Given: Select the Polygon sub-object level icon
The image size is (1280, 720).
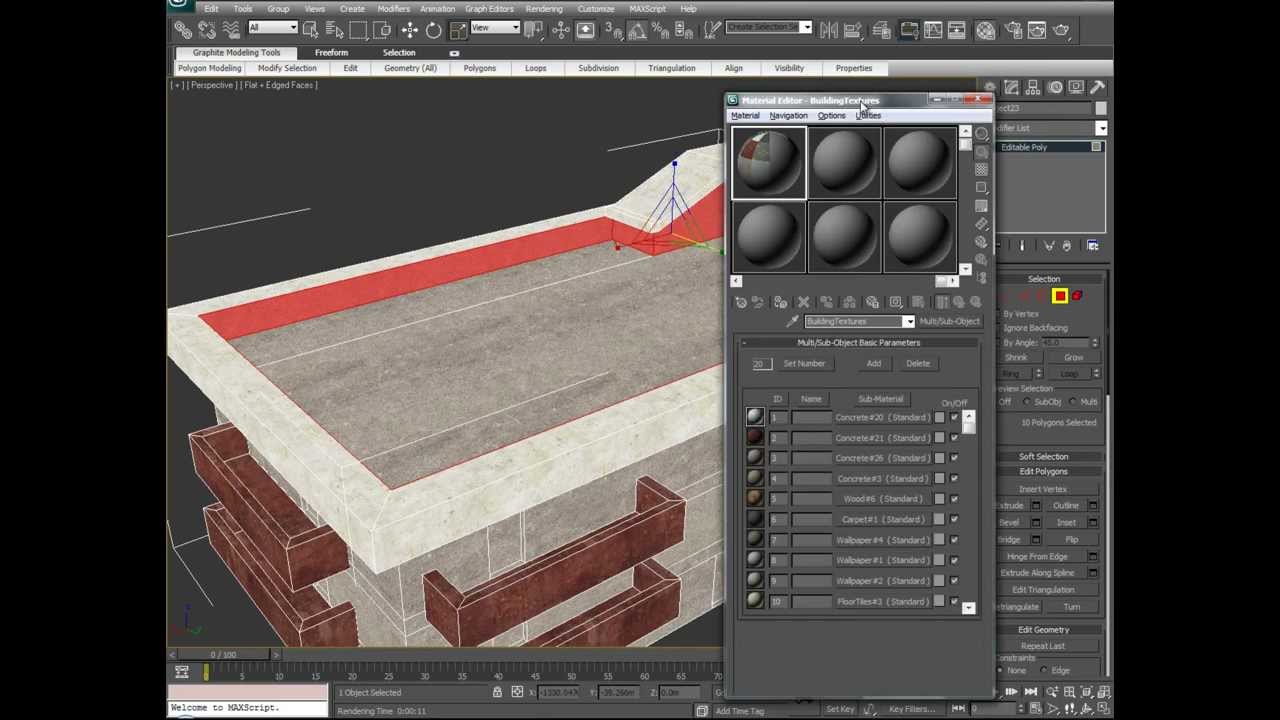Looking at the screenshot, I should tap(1060, 296).
